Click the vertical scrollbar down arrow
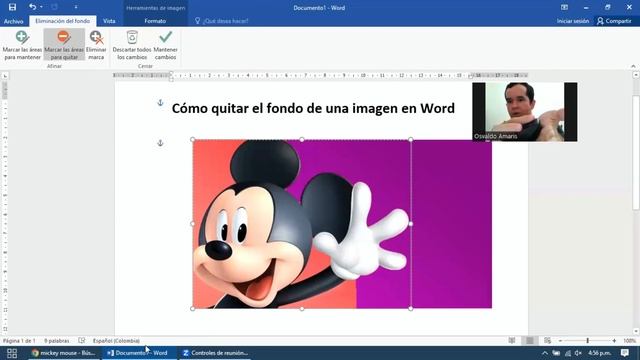 636,331
